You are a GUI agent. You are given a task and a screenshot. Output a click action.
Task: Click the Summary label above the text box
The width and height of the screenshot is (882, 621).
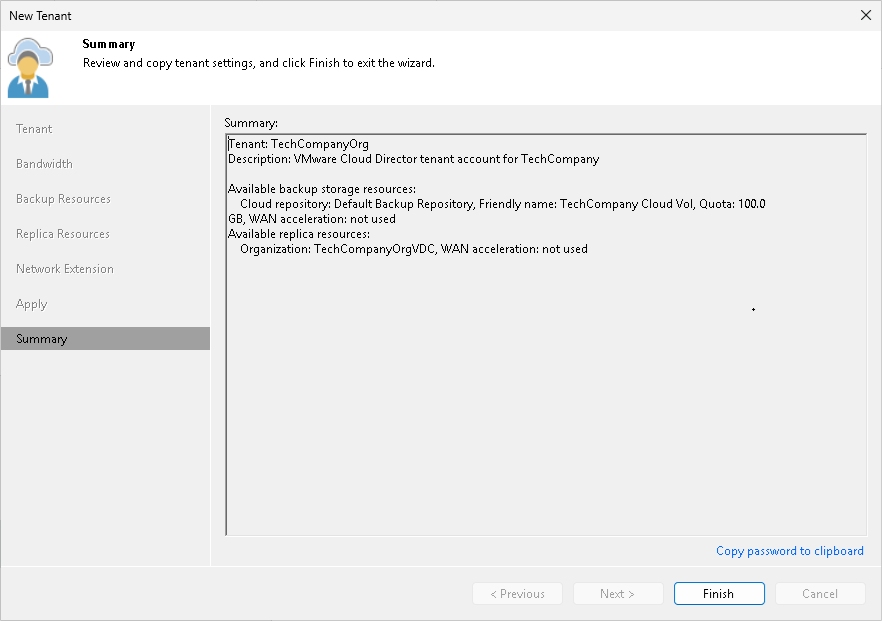click(248, 122)
